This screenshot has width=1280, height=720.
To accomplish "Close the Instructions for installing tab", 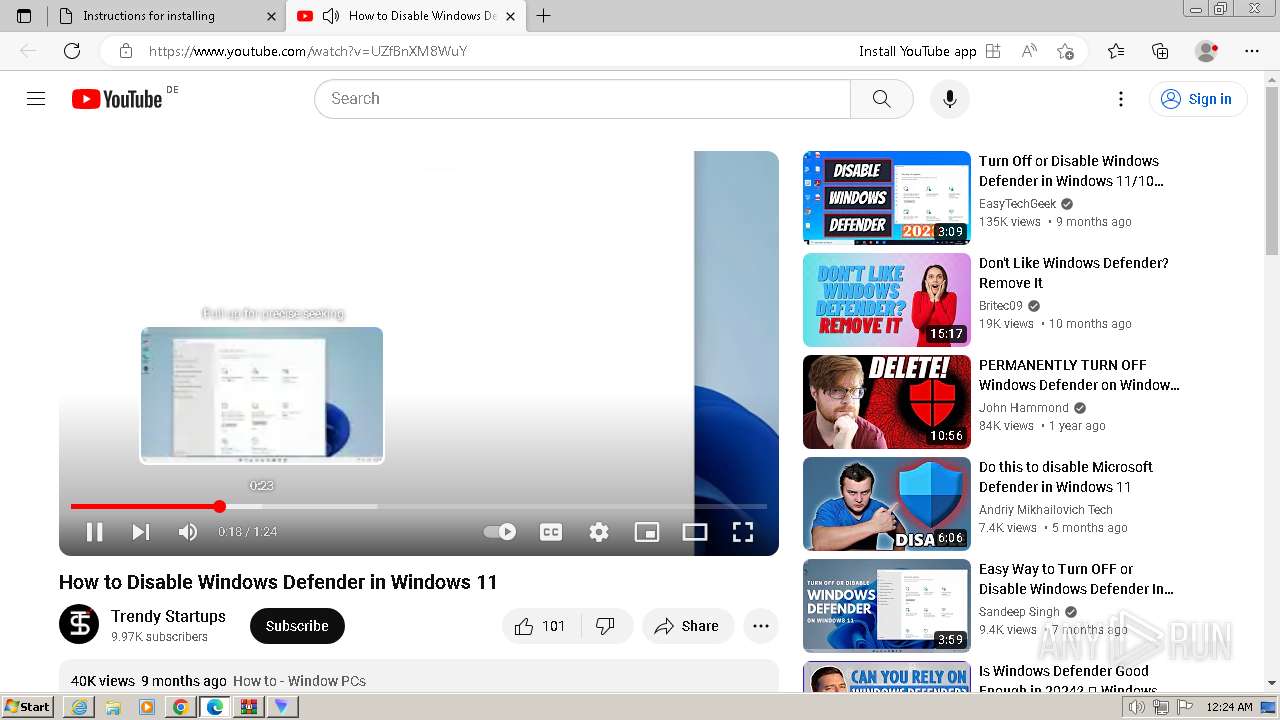I will point(272,16).
